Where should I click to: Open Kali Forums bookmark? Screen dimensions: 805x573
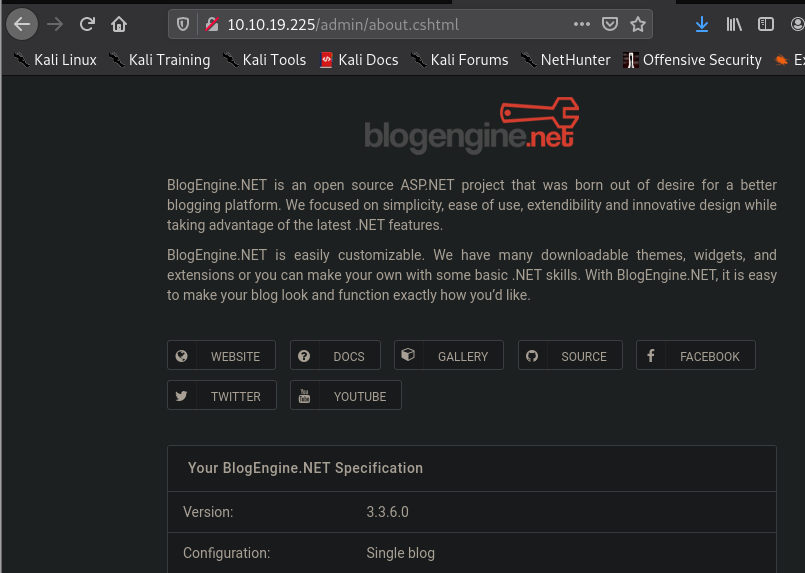pyautogui.click(x=459, y=60)
